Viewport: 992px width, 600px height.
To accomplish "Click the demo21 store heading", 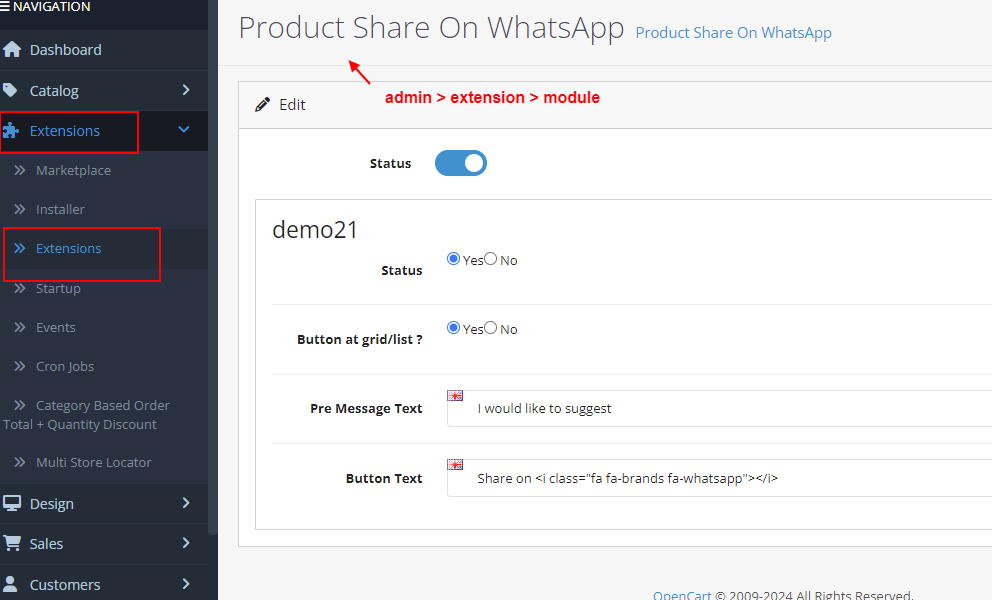I will [x=315, y=230].
